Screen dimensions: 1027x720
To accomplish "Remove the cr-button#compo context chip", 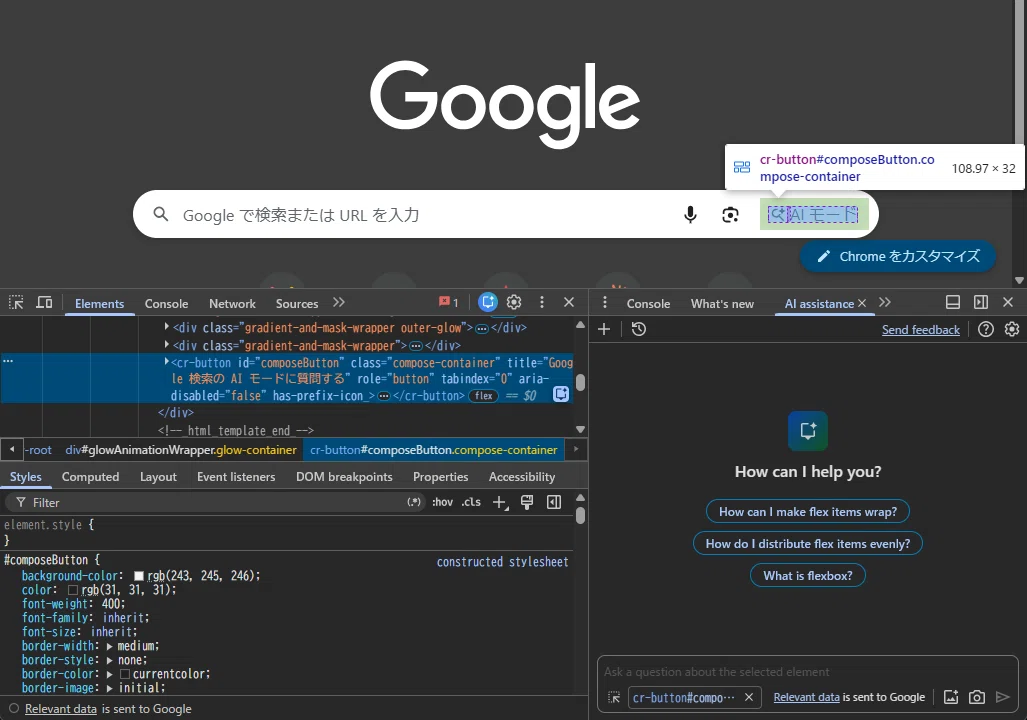I will click(749, 697).
